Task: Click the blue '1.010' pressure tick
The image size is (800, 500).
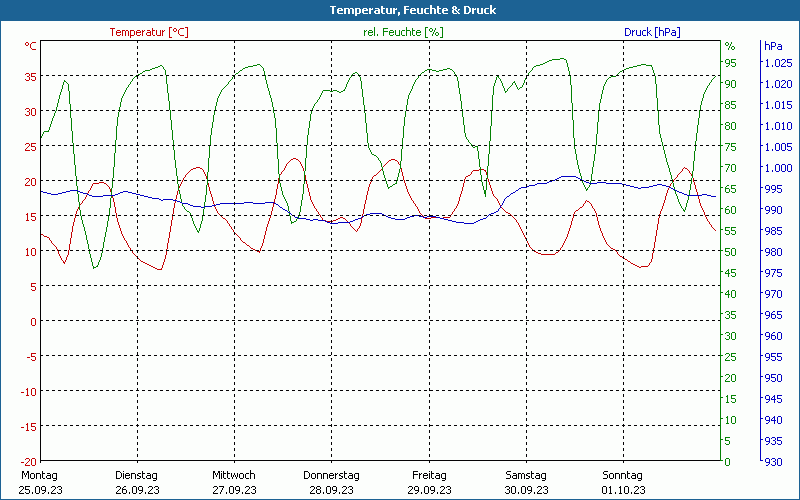Action: 778,126
